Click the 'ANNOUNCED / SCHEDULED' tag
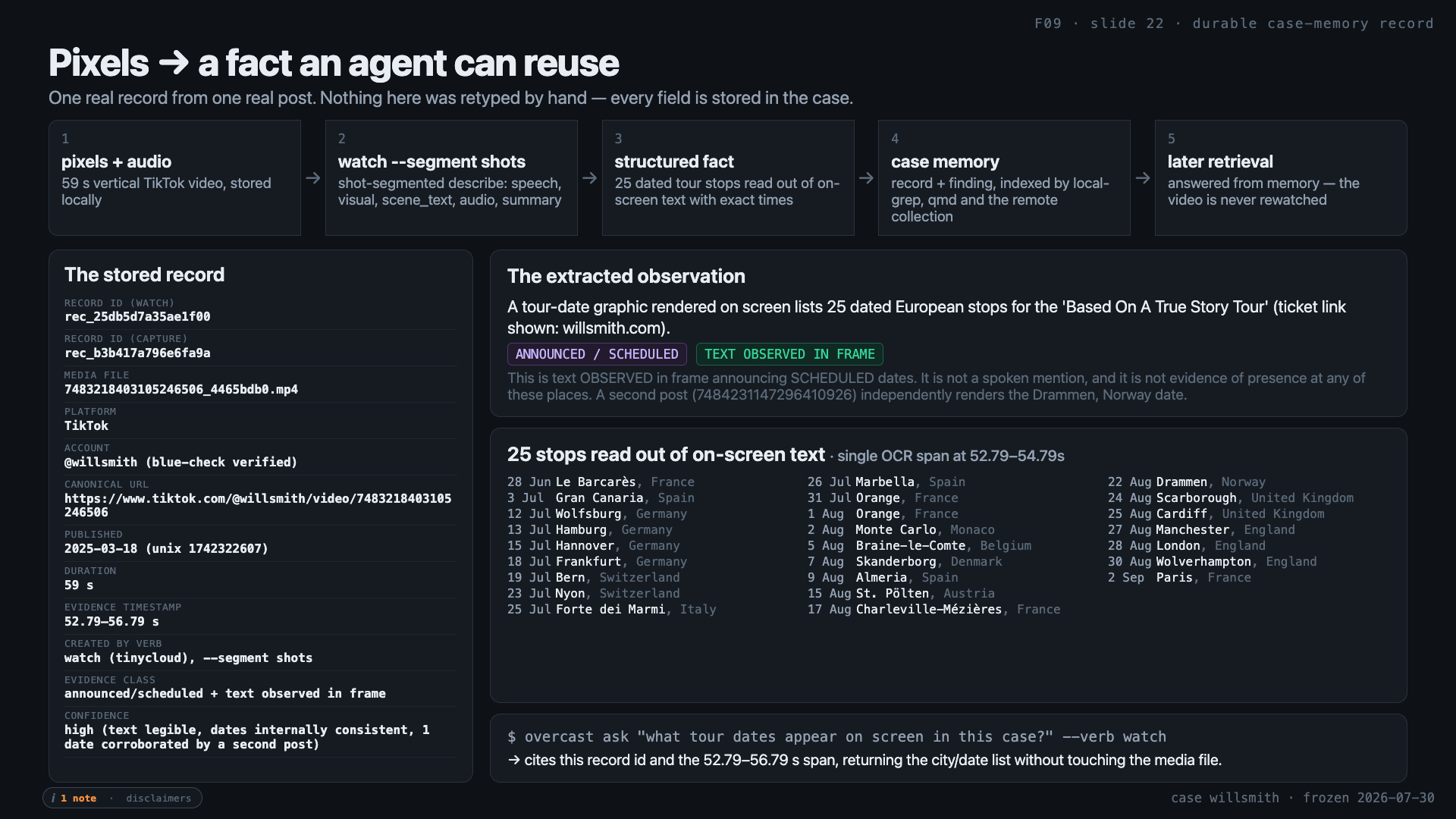The image size is (1456, 819). point(597,354)
